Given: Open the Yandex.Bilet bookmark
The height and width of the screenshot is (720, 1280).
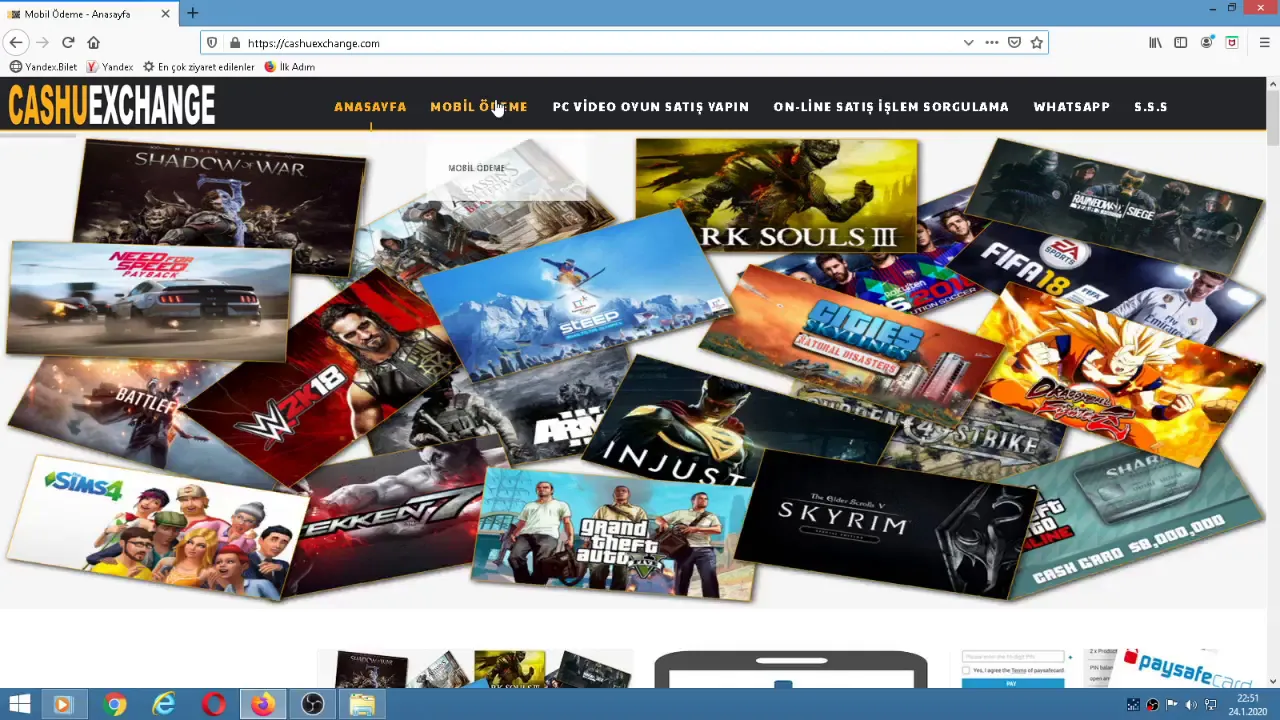Looking at the screenshot, I should pos(43,67).
